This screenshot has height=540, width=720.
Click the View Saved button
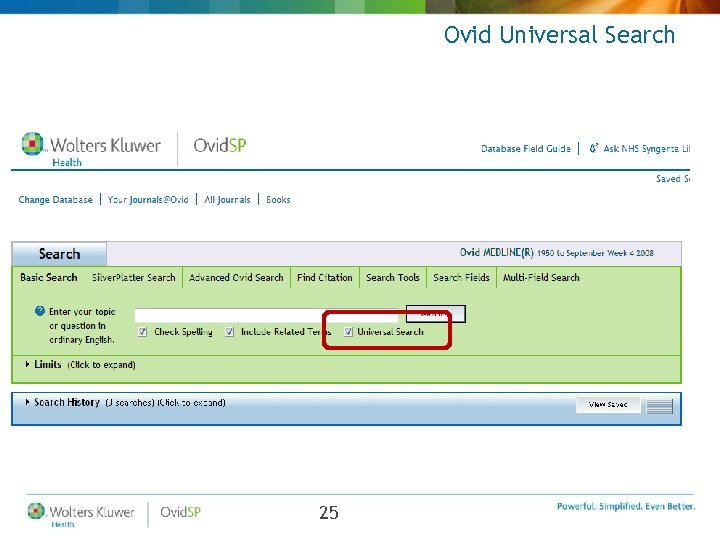point(608,405)
